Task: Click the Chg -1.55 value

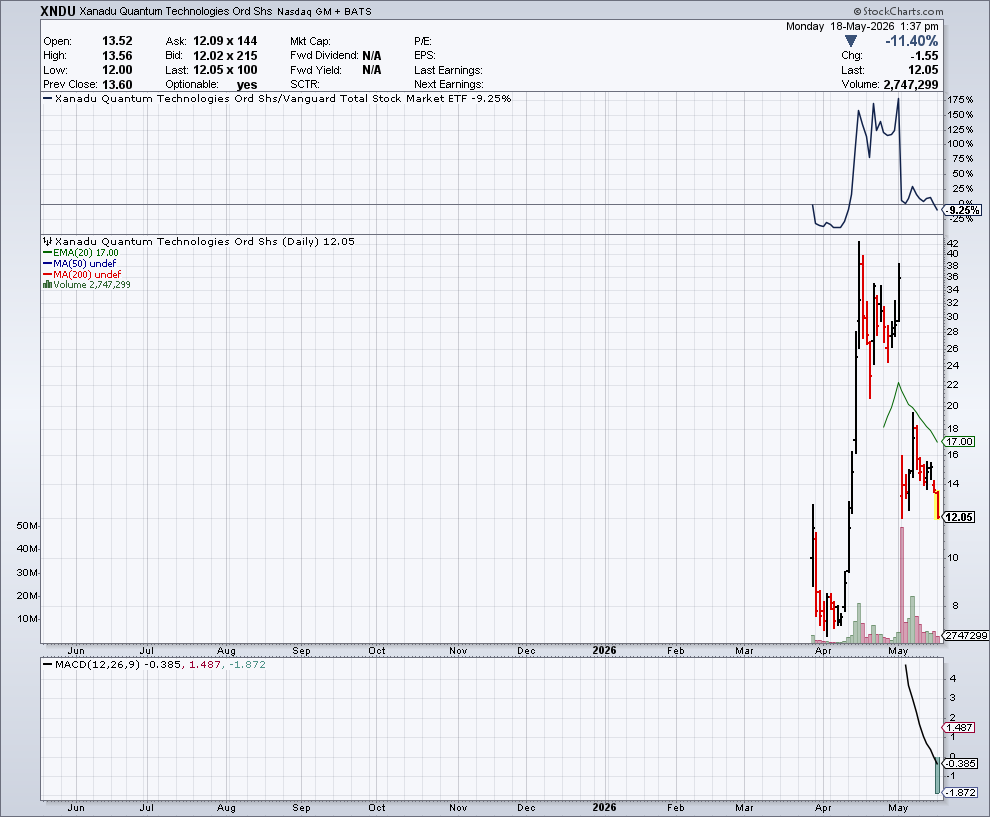Action: tap(924, 56)
